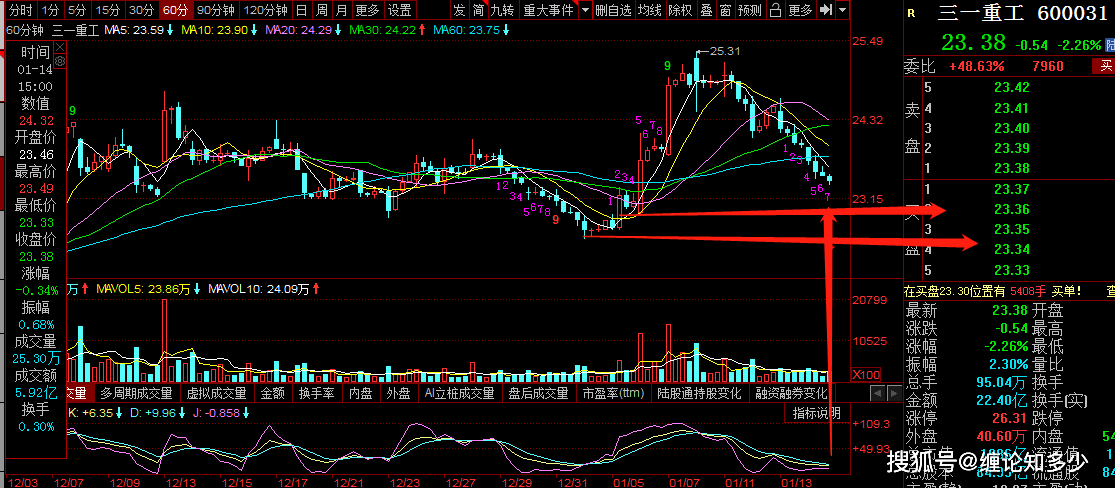The image size is (1115, 488).
Task: Open the 更多 periods menu after 月
Action: 367,10
